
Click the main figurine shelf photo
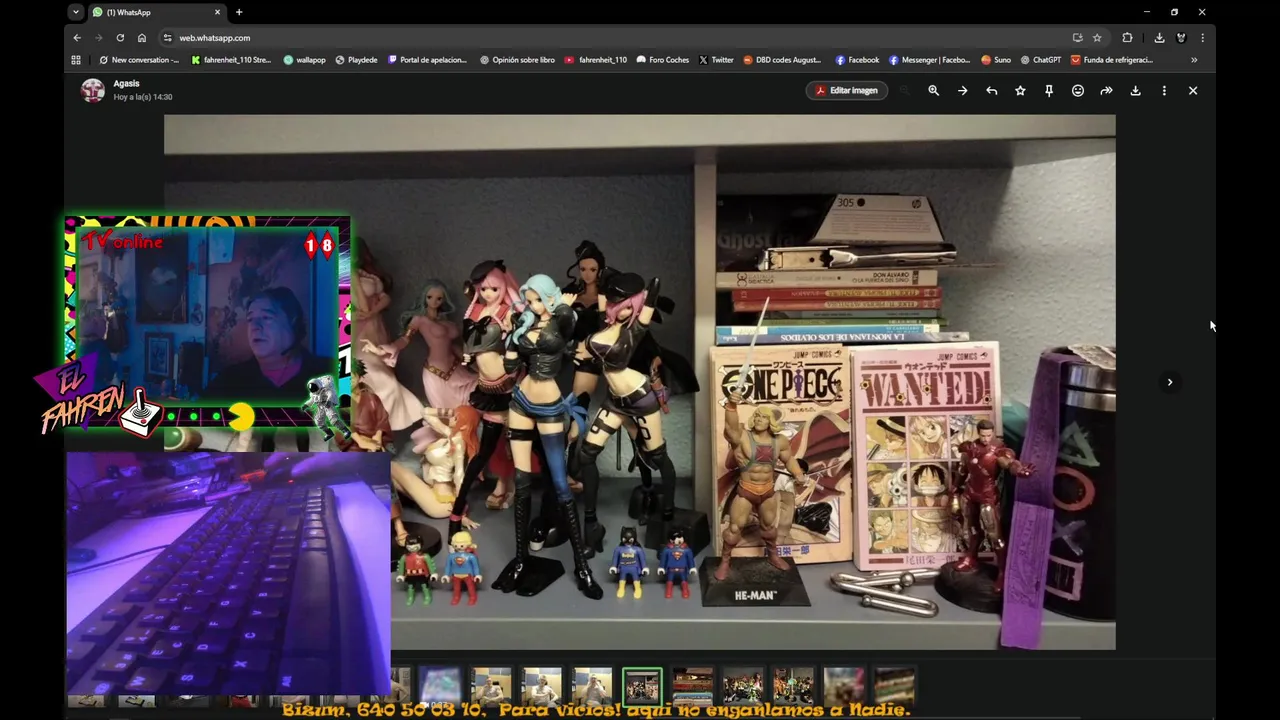(640, 382)
